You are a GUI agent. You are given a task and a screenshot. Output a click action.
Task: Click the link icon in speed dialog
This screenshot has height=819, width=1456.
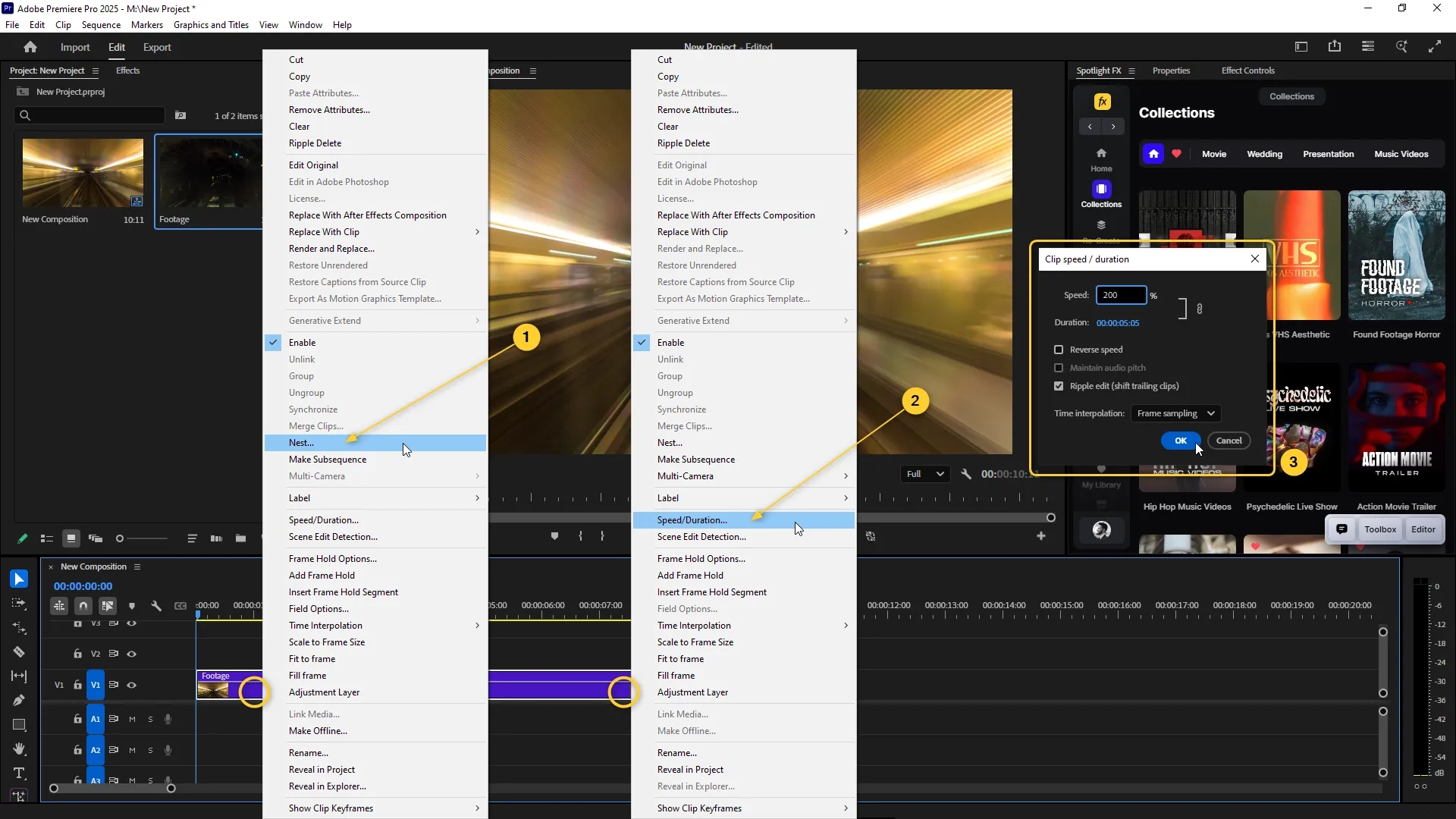pos(1199,309)
